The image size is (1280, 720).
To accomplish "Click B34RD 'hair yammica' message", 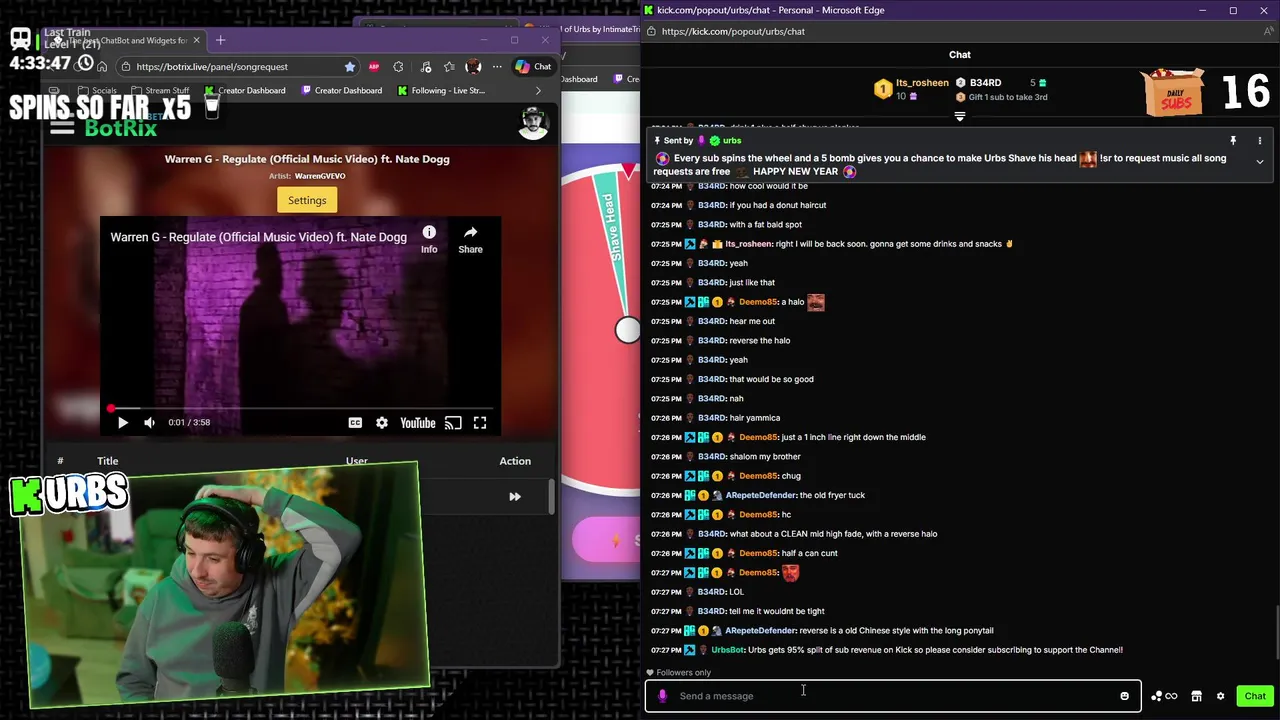I will click(755, 418).
